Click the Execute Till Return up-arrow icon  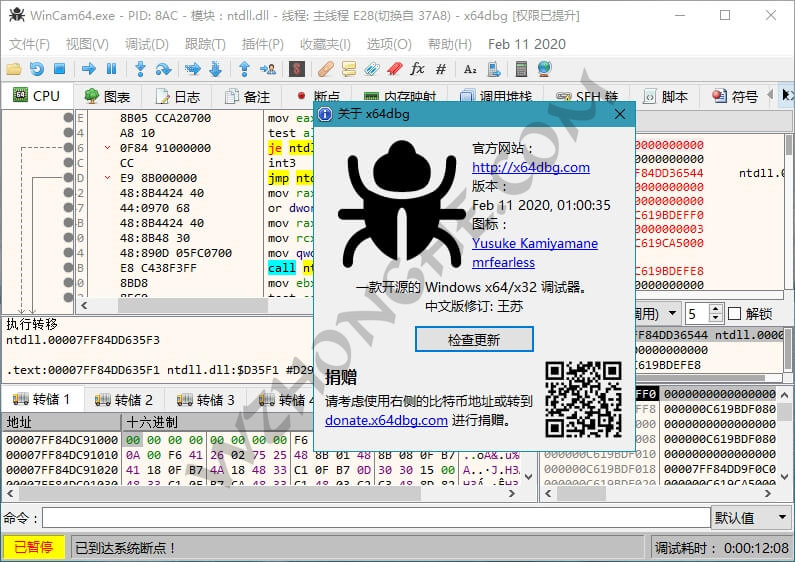tap(244, 68)
